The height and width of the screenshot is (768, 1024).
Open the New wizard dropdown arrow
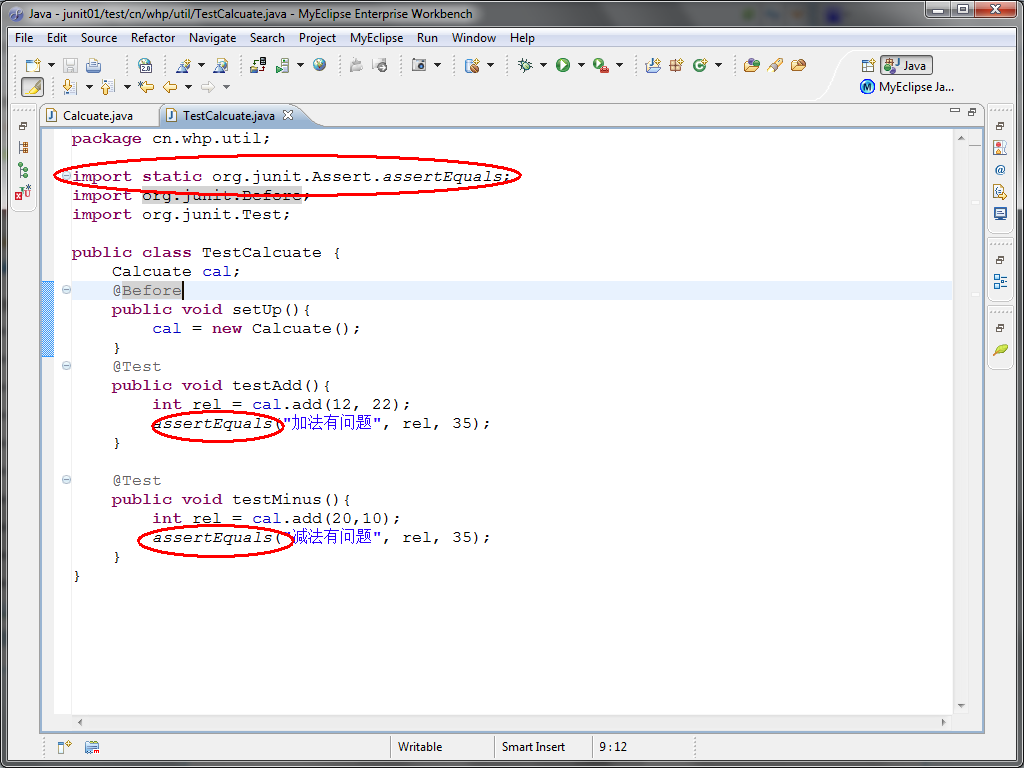pos(51,65)
